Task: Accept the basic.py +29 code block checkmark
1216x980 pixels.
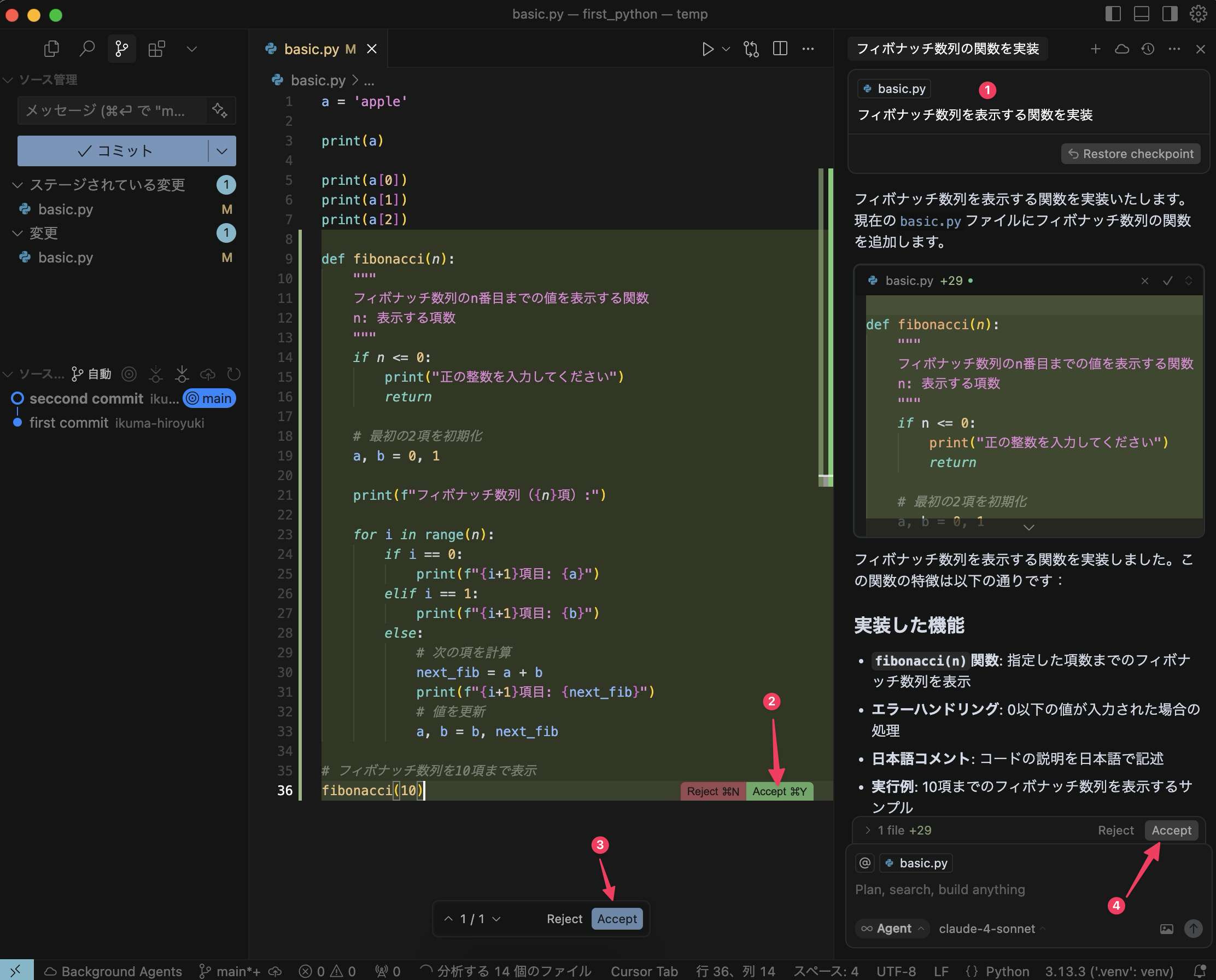Action: pyautogui.click(x=1167, y=281)
